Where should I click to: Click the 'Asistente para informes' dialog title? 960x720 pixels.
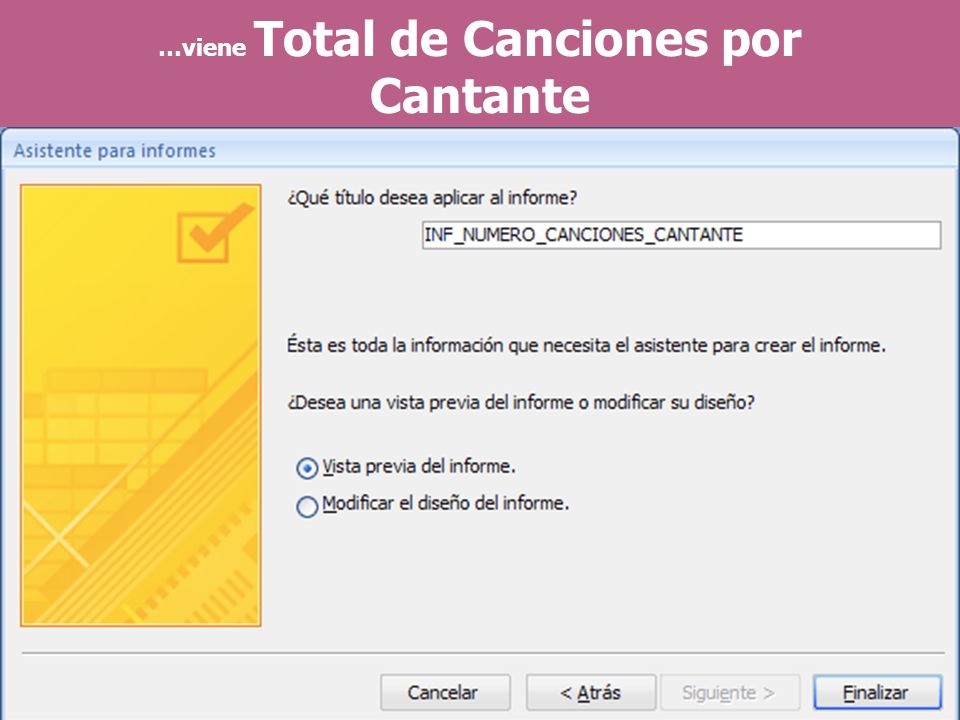pyautogui.click(x=114, y=151)
